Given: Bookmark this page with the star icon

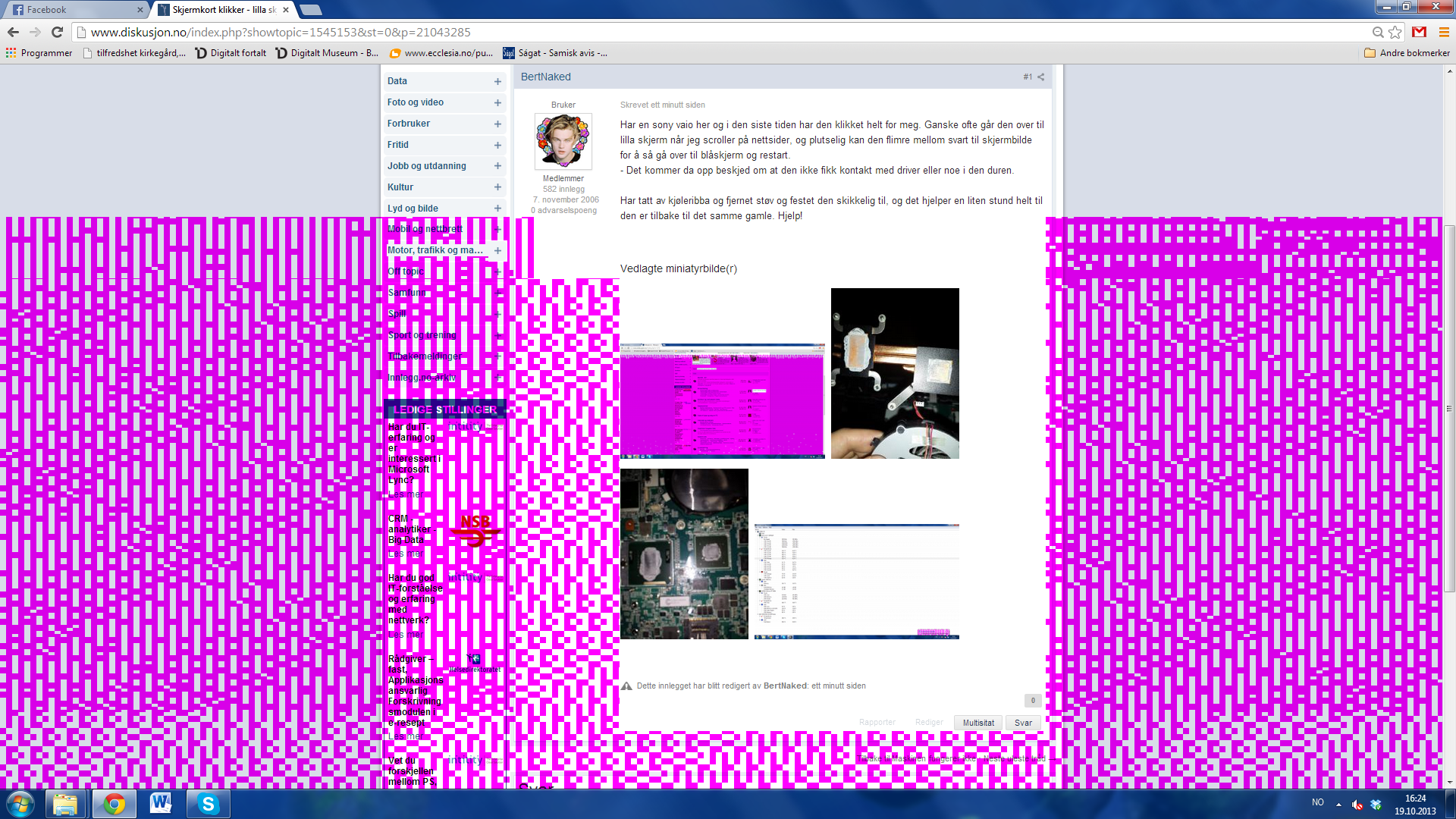Looking at the screenshot, I should (1395, 32).
